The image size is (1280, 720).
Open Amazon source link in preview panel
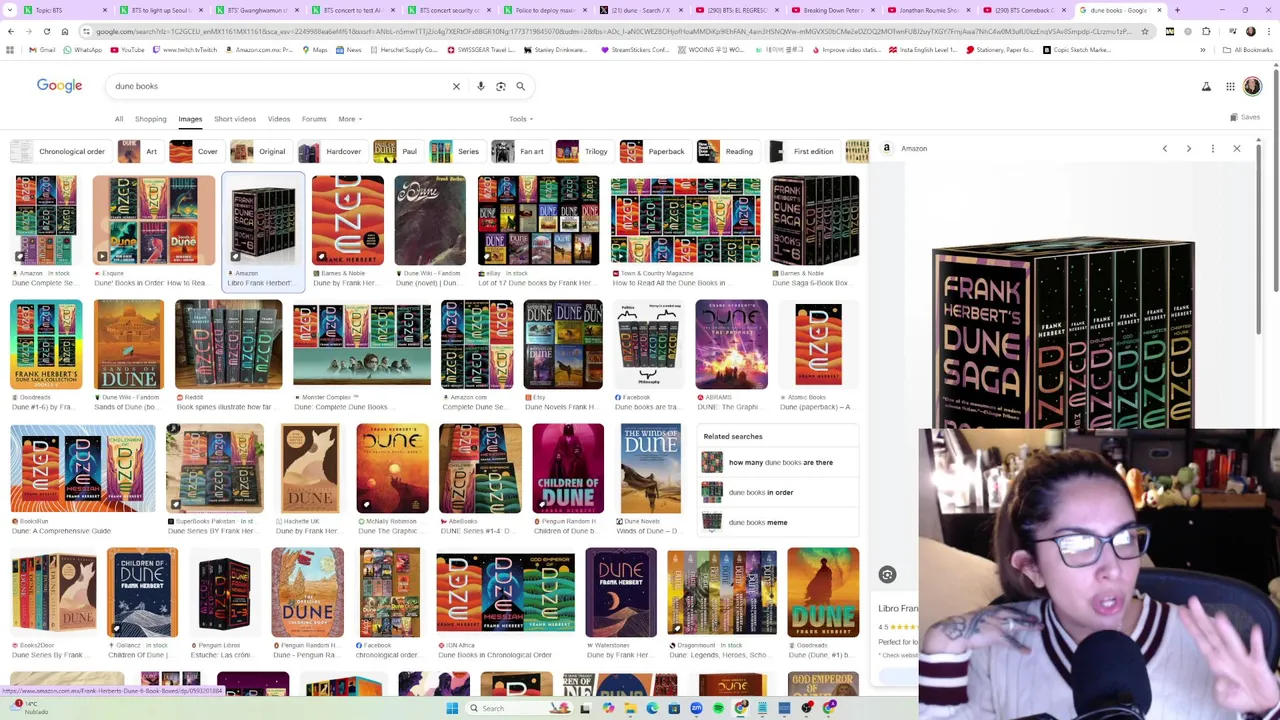(904, 149)
